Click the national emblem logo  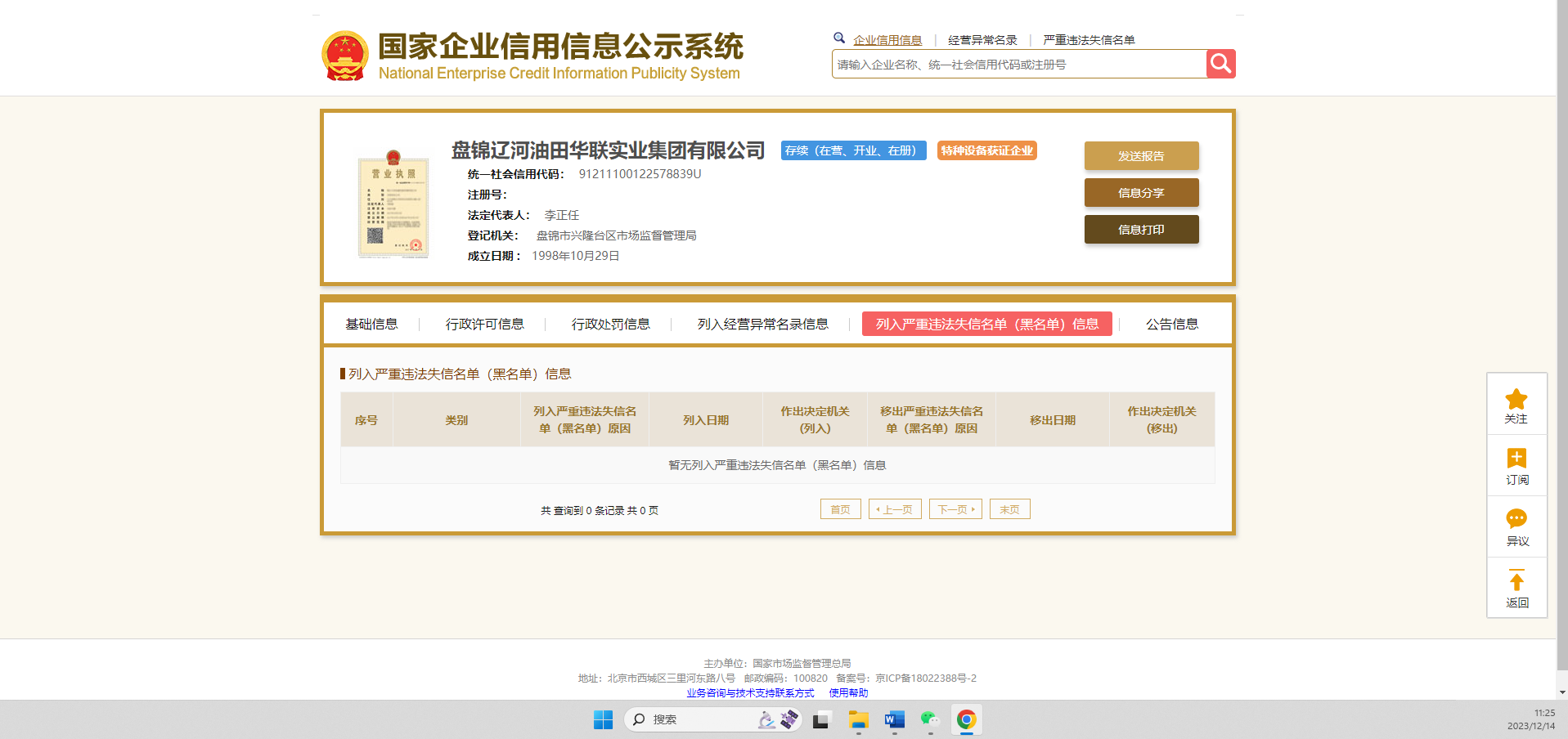click(345, 56)
